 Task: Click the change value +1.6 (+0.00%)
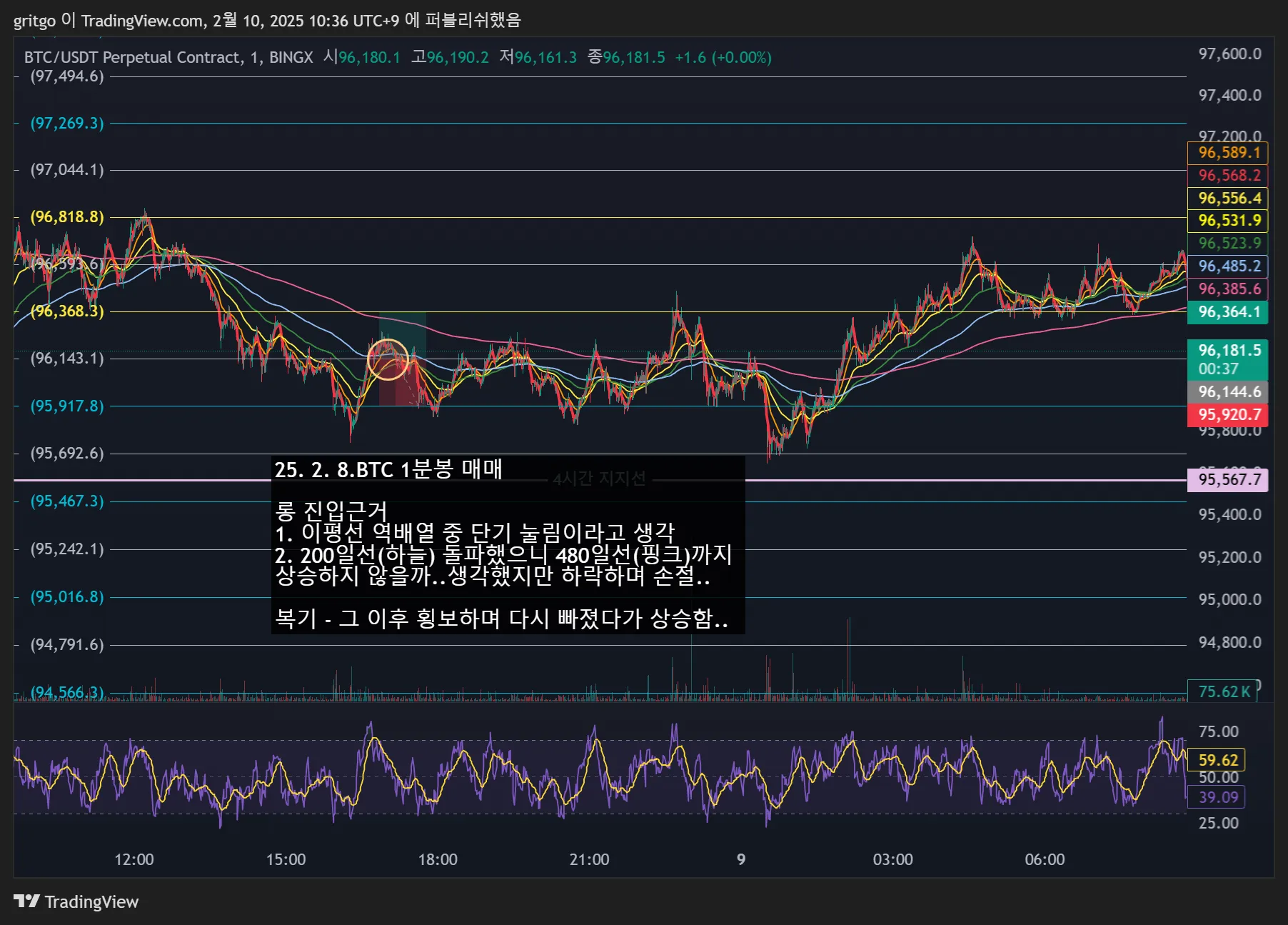click(723, 57)
